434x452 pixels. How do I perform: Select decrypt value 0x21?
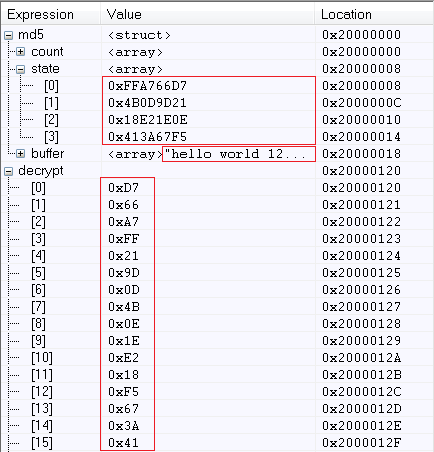pyautogui.click(x=123, y=256)
